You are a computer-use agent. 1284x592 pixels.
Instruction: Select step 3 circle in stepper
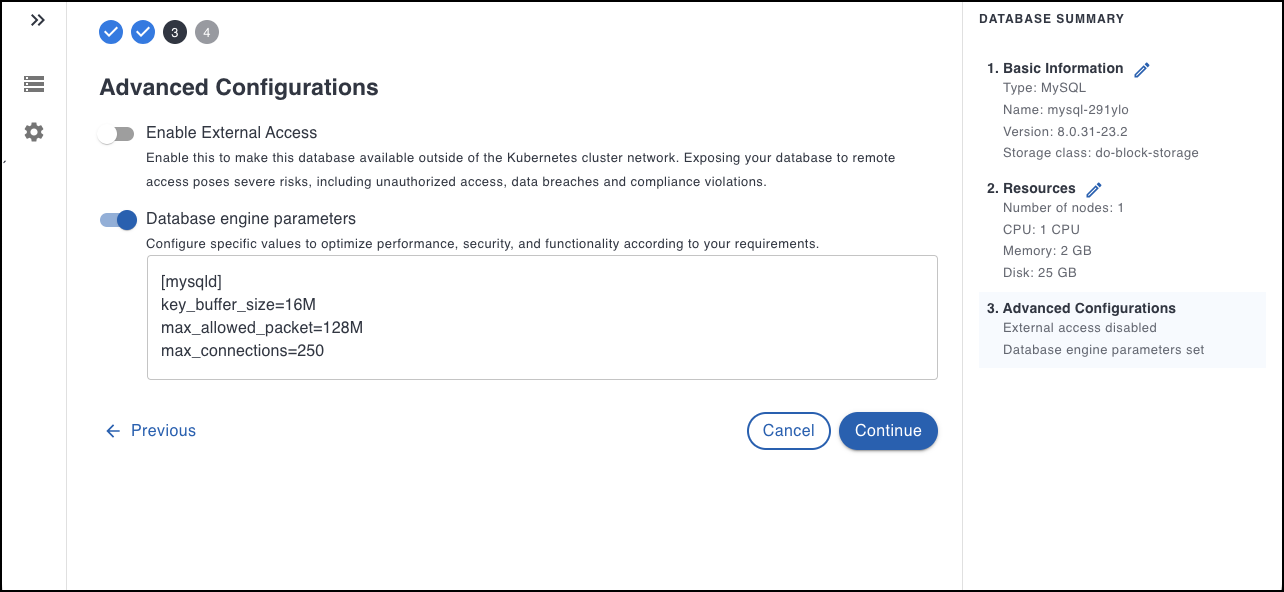pyautogui.click(x=175, y=32)
